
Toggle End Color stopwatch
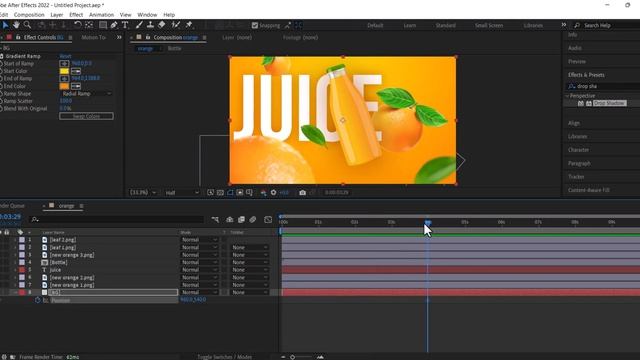click(1, 86)
